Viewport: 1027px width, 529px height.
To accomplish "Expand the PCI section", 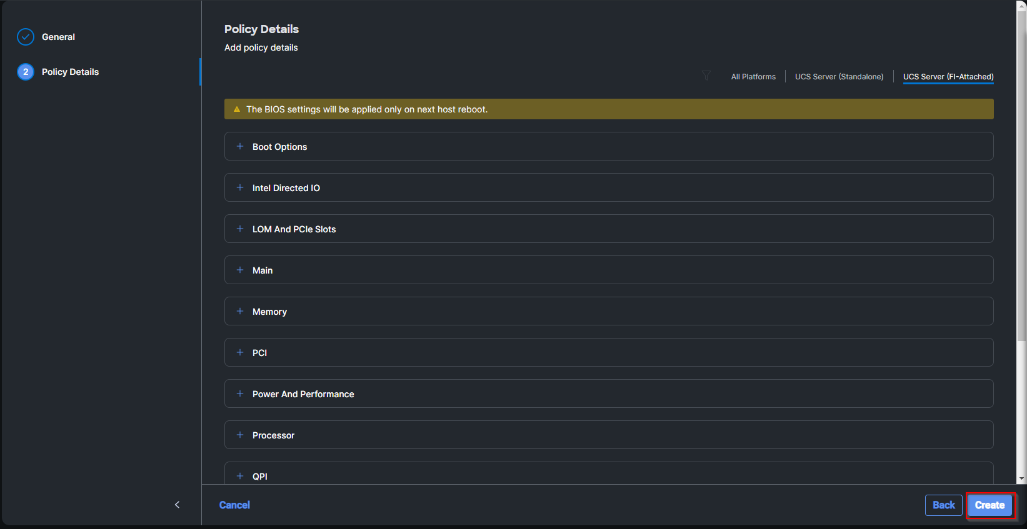I will [x=259, y=353].
